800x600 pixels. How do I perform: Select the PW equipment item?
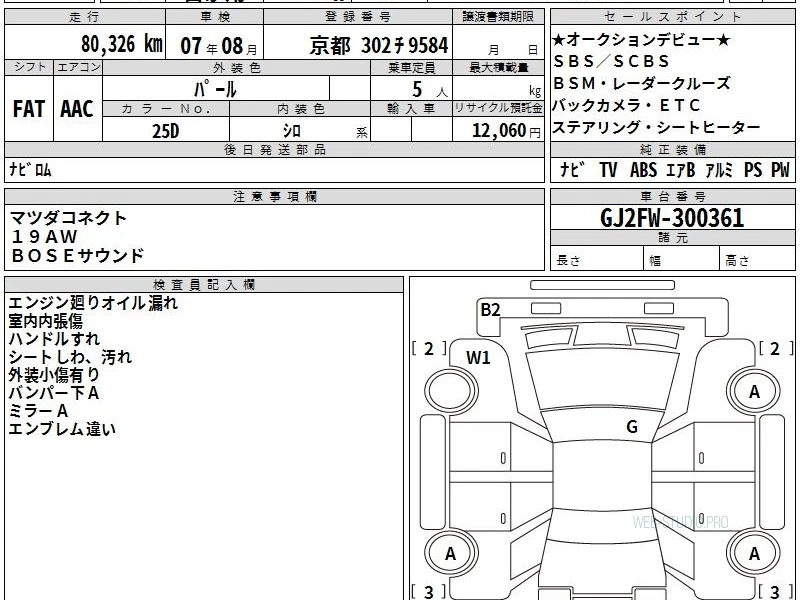780,169
